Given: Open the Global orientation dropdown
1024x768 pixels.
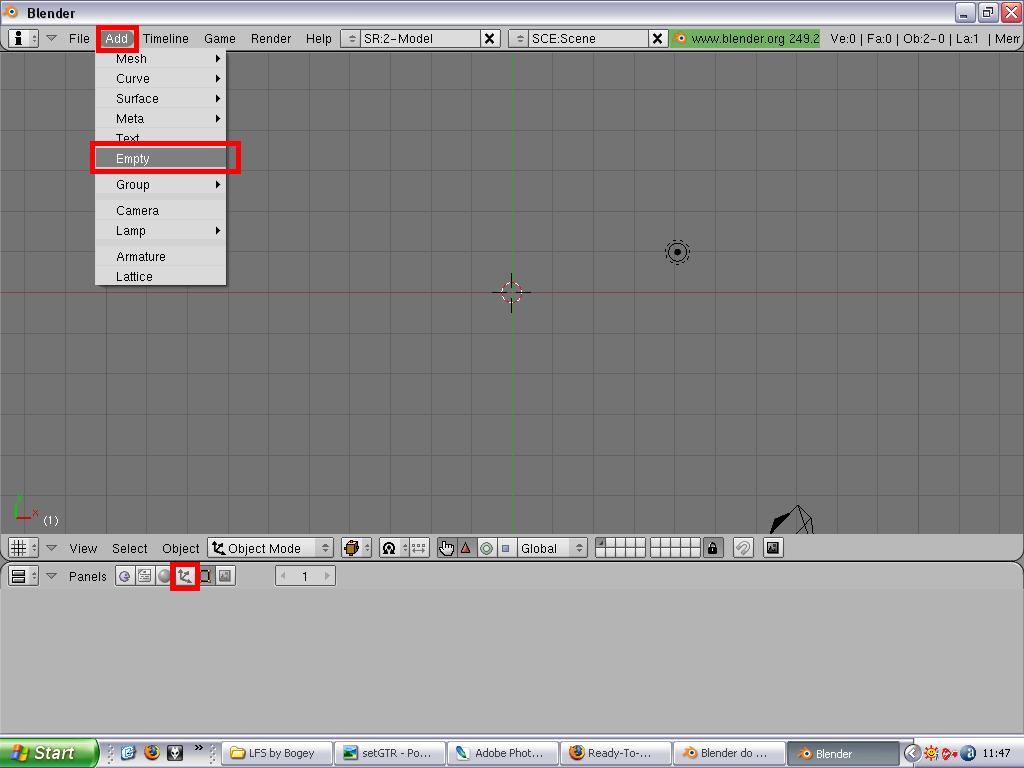Looking at the screenshot, I should (551, 548).
